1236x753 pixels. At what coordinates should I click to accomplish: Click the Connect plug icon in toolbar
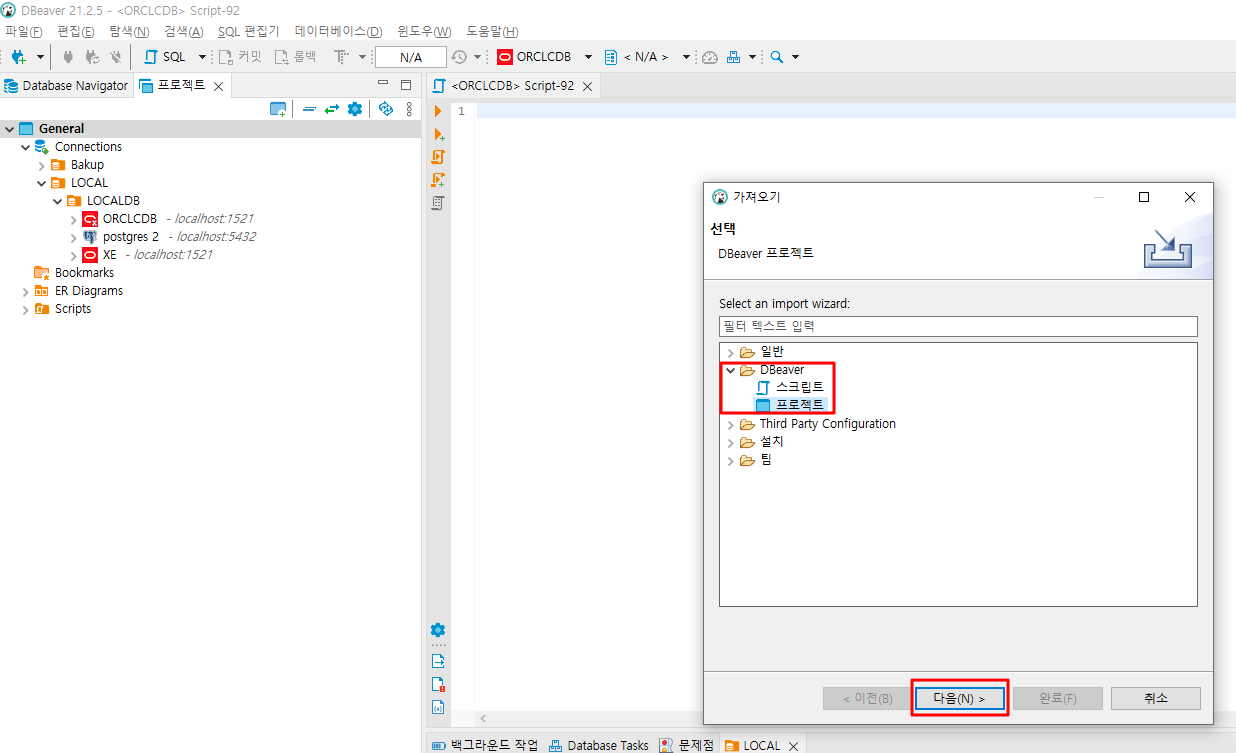pos(69,57)
